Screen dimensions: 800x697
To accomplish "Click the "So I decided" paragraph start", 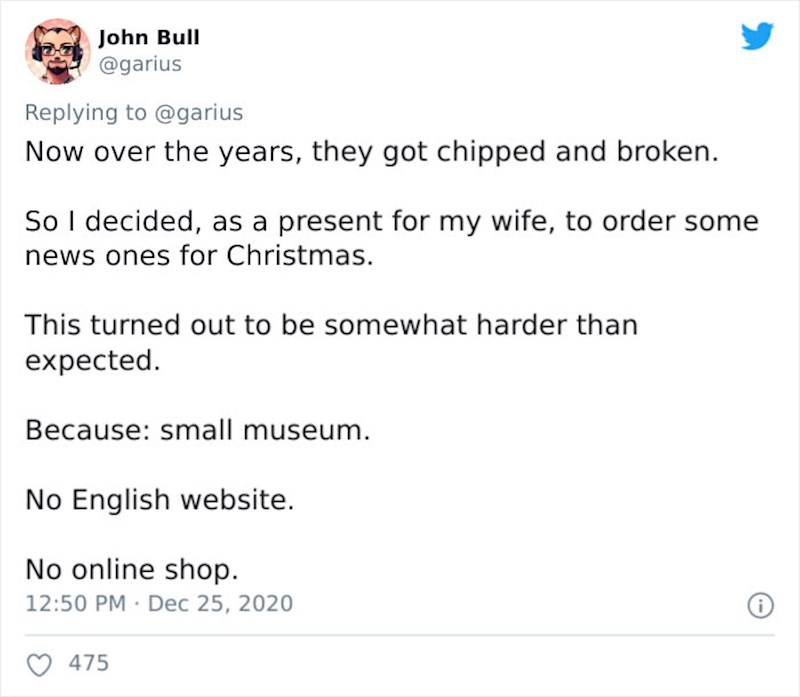I will point(87,221).
